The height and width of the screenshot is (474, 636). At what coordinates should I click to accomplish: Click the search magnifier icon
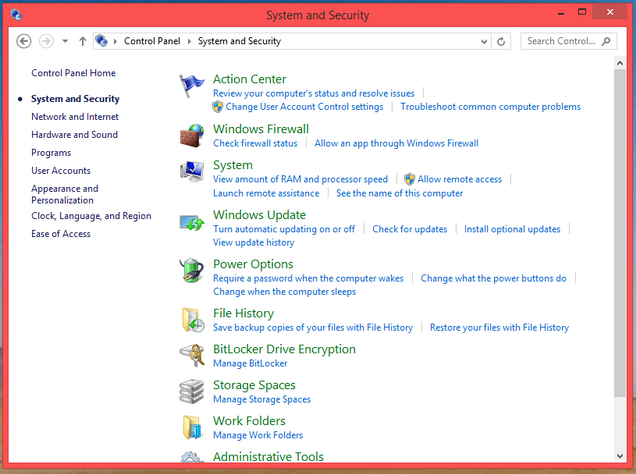(x=606, y=41)
